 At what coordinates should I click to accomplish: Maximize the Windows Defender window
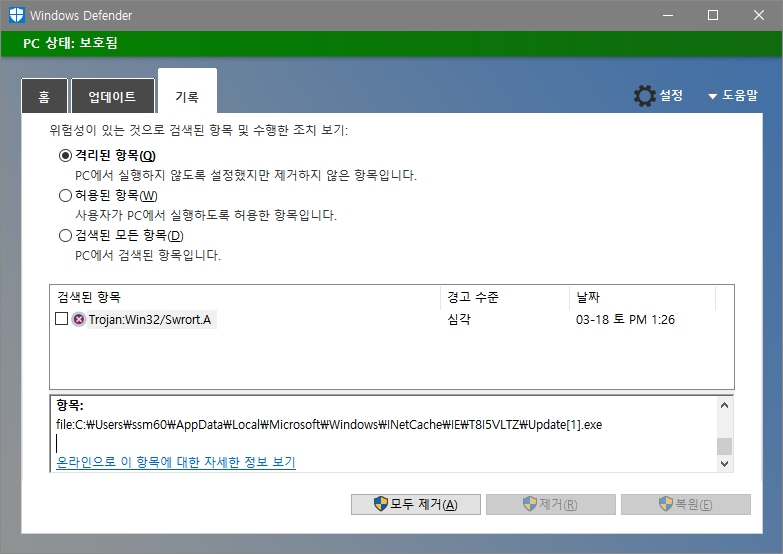[x=713, y=15]
